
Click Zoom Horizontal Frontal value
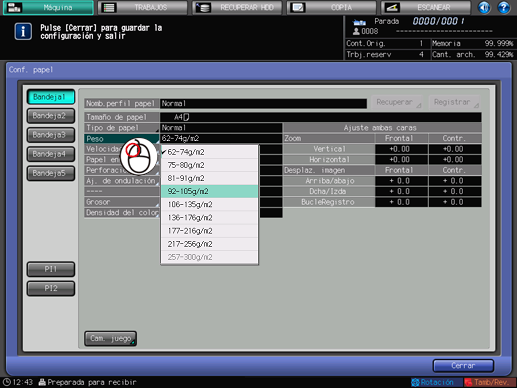401,160
